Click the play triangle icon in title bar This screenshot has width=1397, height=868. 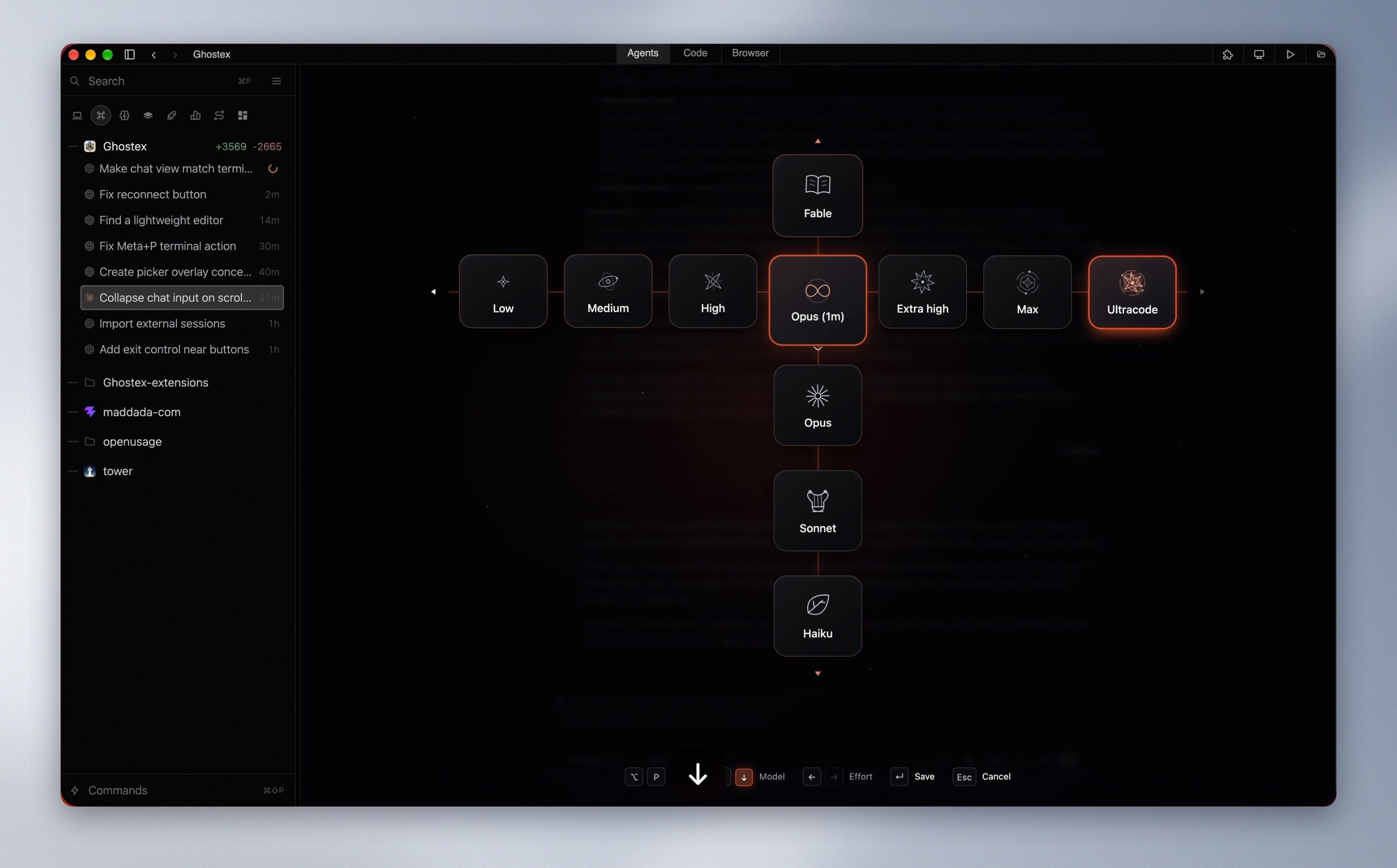point(1290,54)
